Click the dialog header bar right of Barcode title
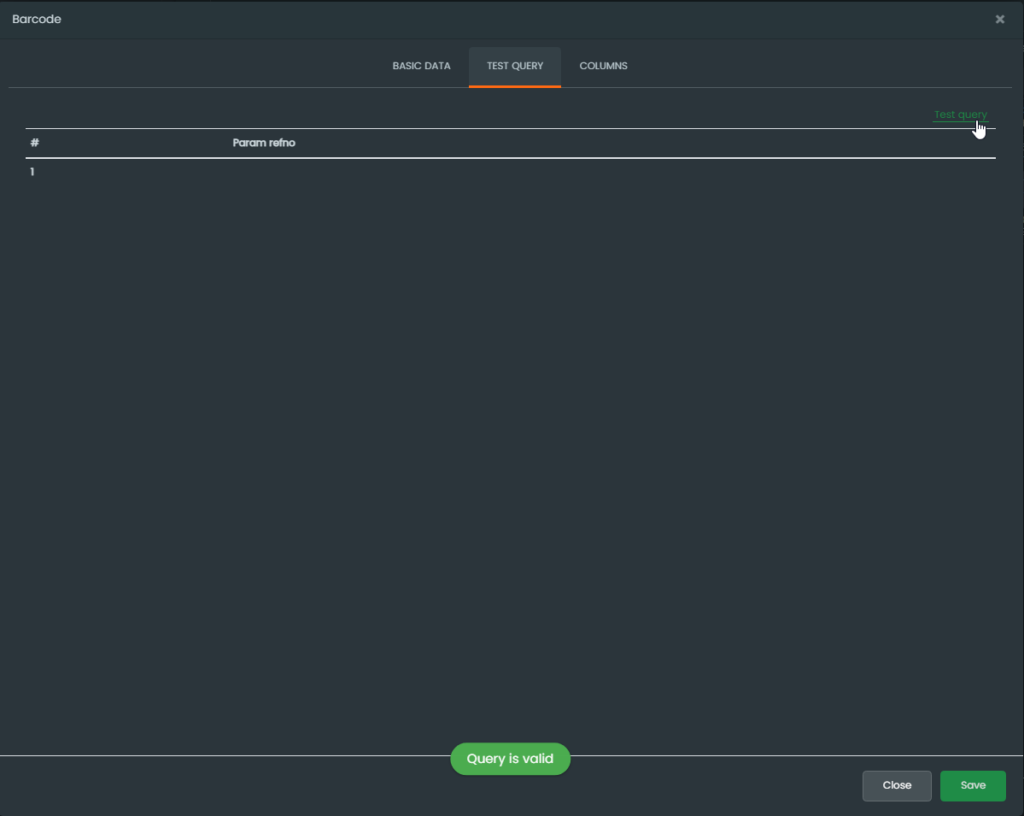 [500, 19]
